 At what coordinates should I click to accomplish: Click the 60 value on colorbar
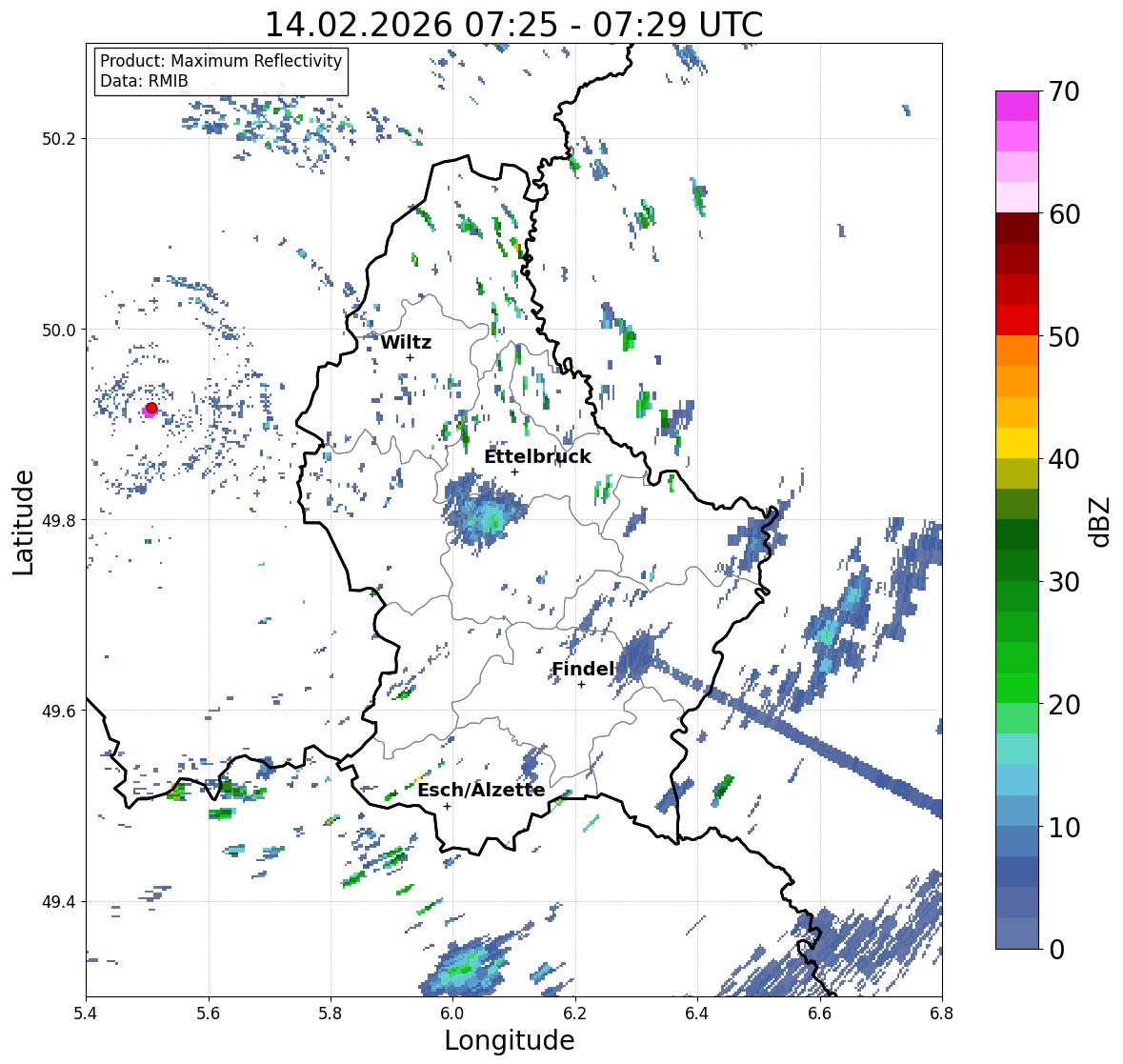pyautogui.click(x=1064, y=214)
